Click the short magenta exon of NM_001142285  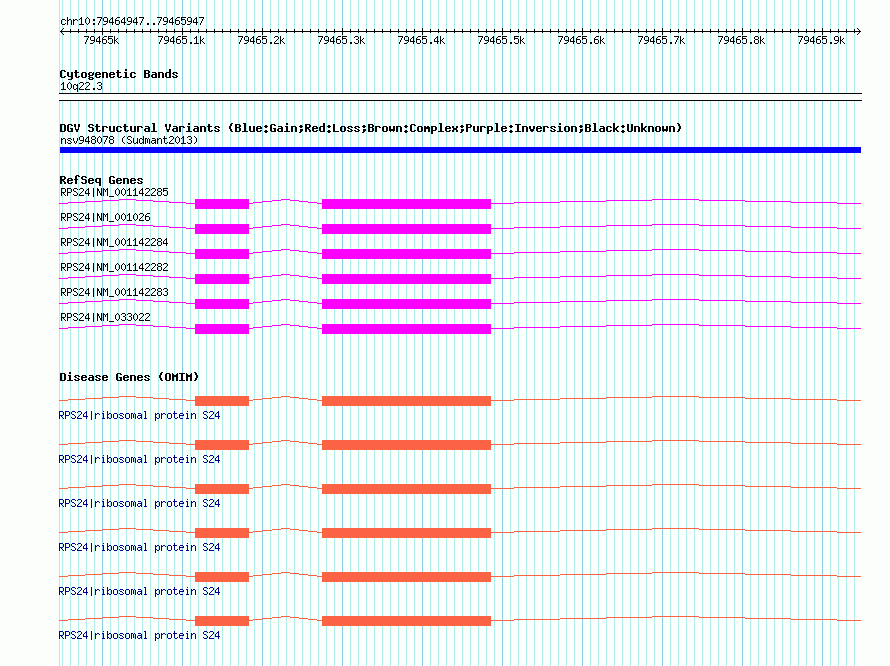(222, 204)
